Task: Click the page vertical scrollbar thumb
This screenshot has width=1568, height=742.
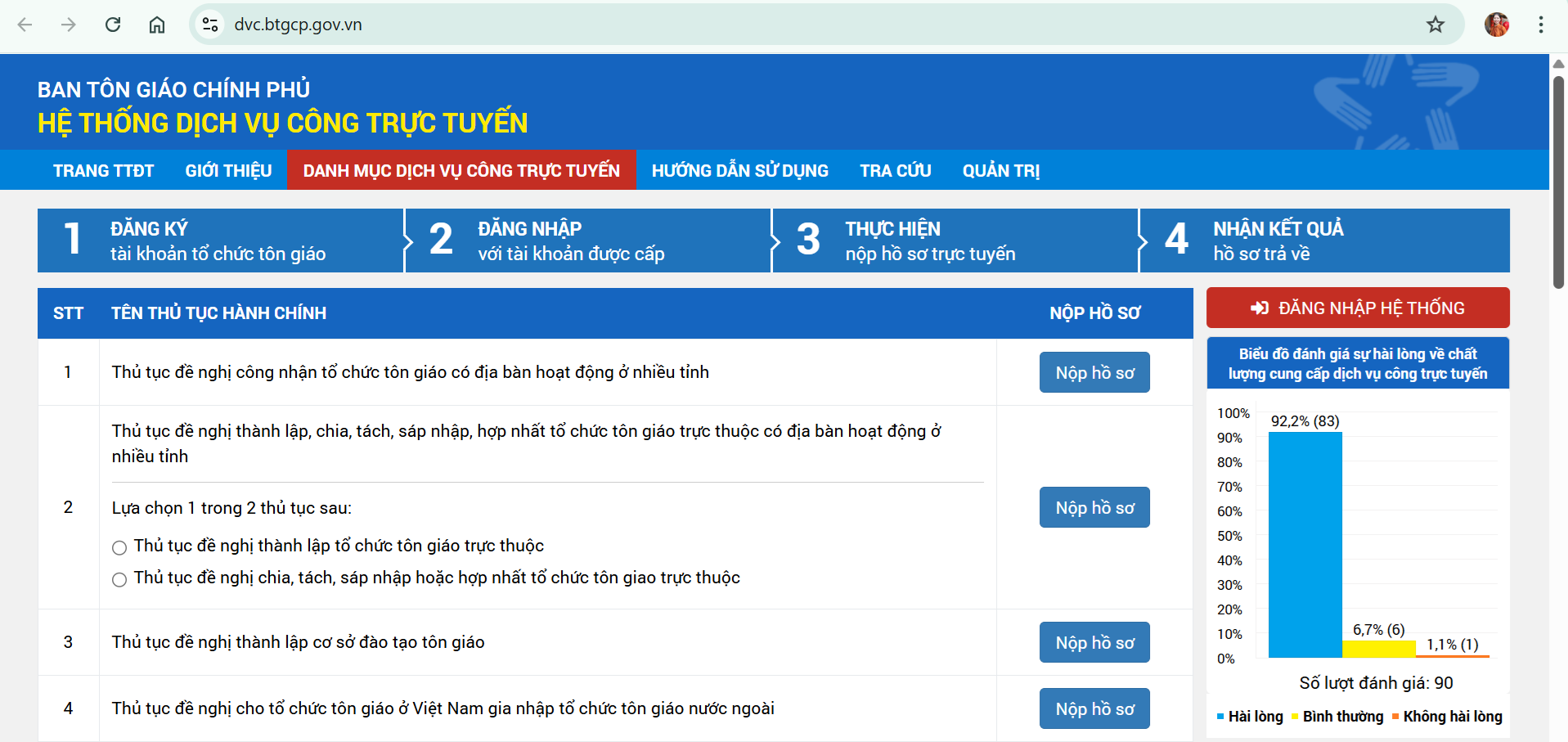Action: pos(1558,180)
